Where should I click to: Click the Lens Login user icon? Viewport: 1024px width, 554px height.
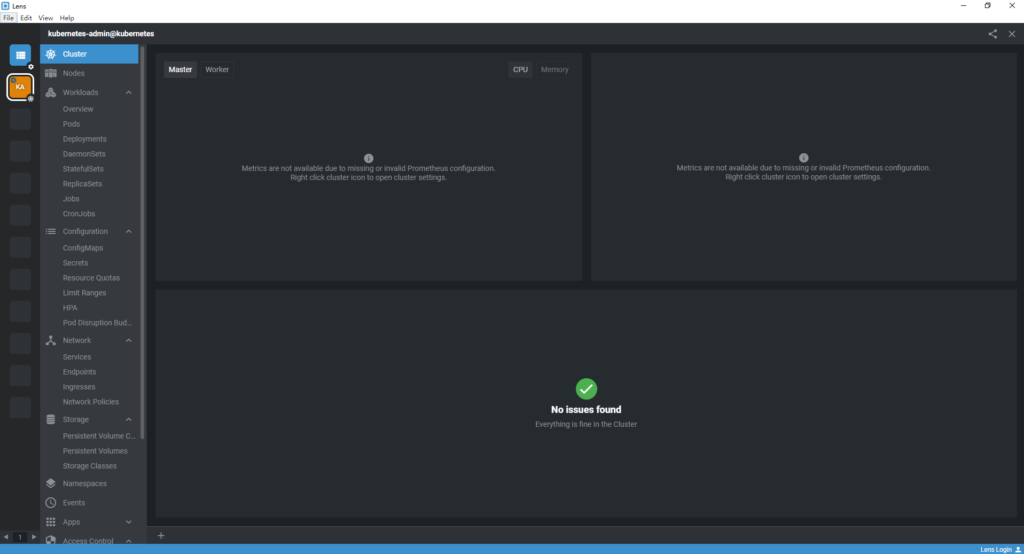click(1018, 549)
